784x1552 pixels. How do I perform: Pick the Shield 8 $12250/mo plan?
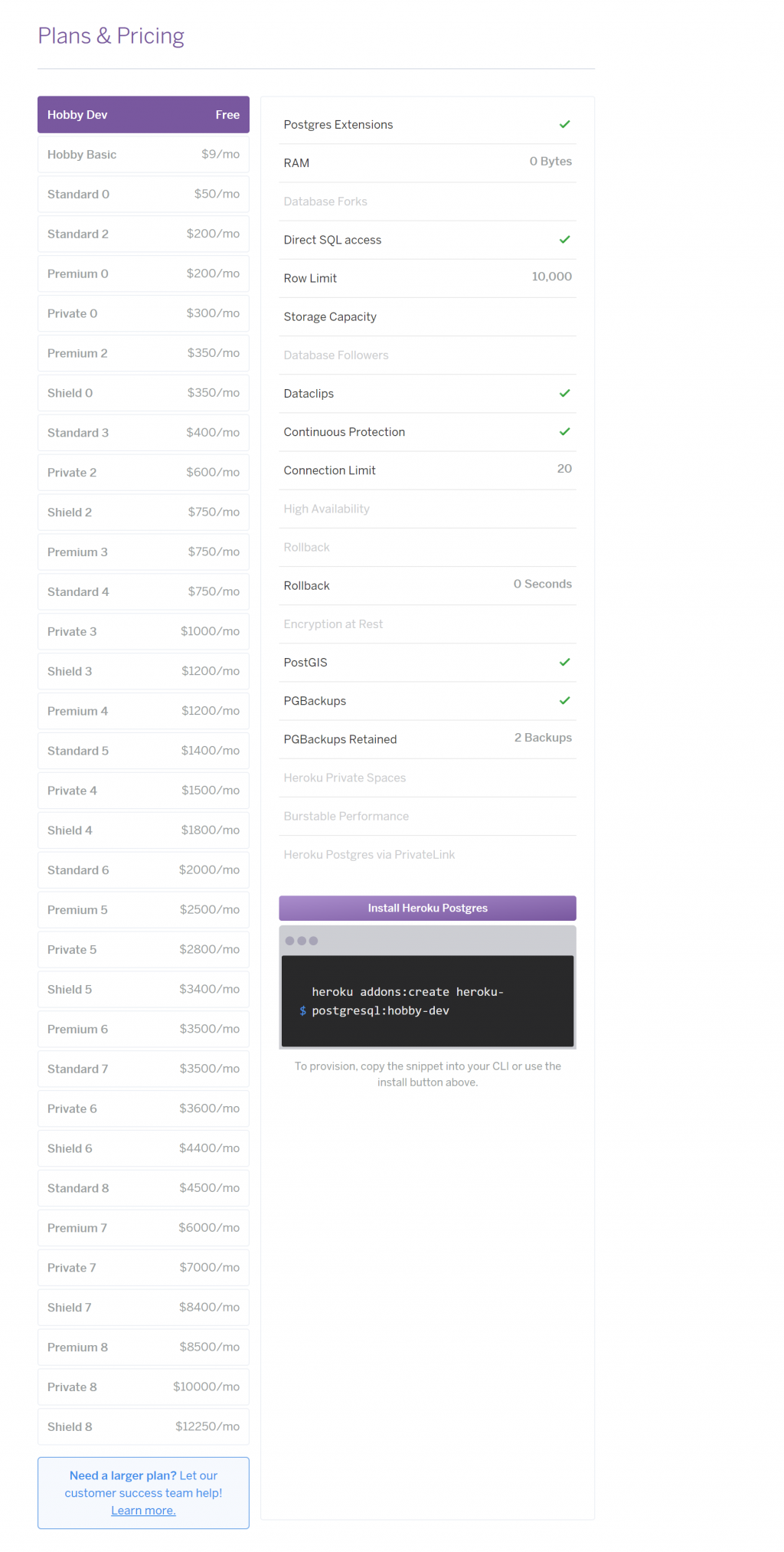pos(143,1426)
